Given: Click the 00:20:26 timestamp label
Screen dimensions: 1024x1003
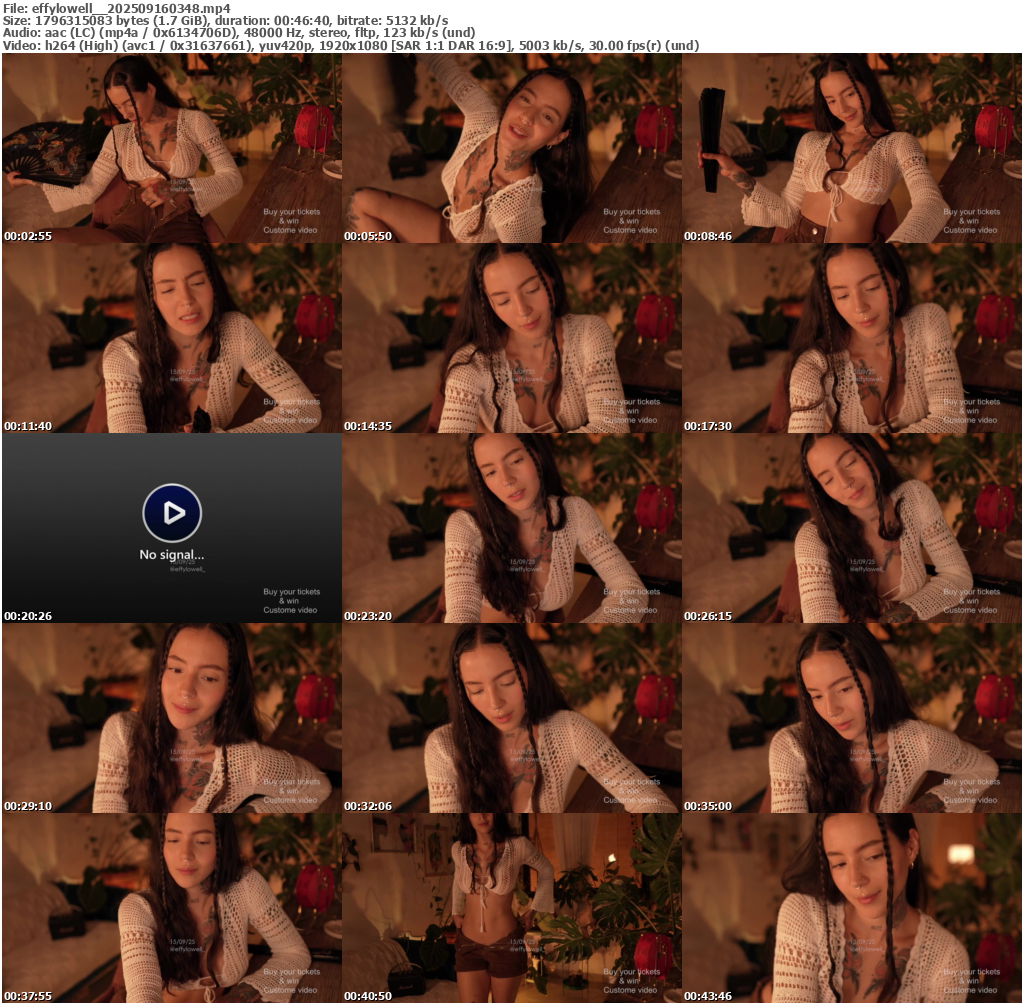Looking at the screenshot, I should pyautogui.click(x=28, y=616).
